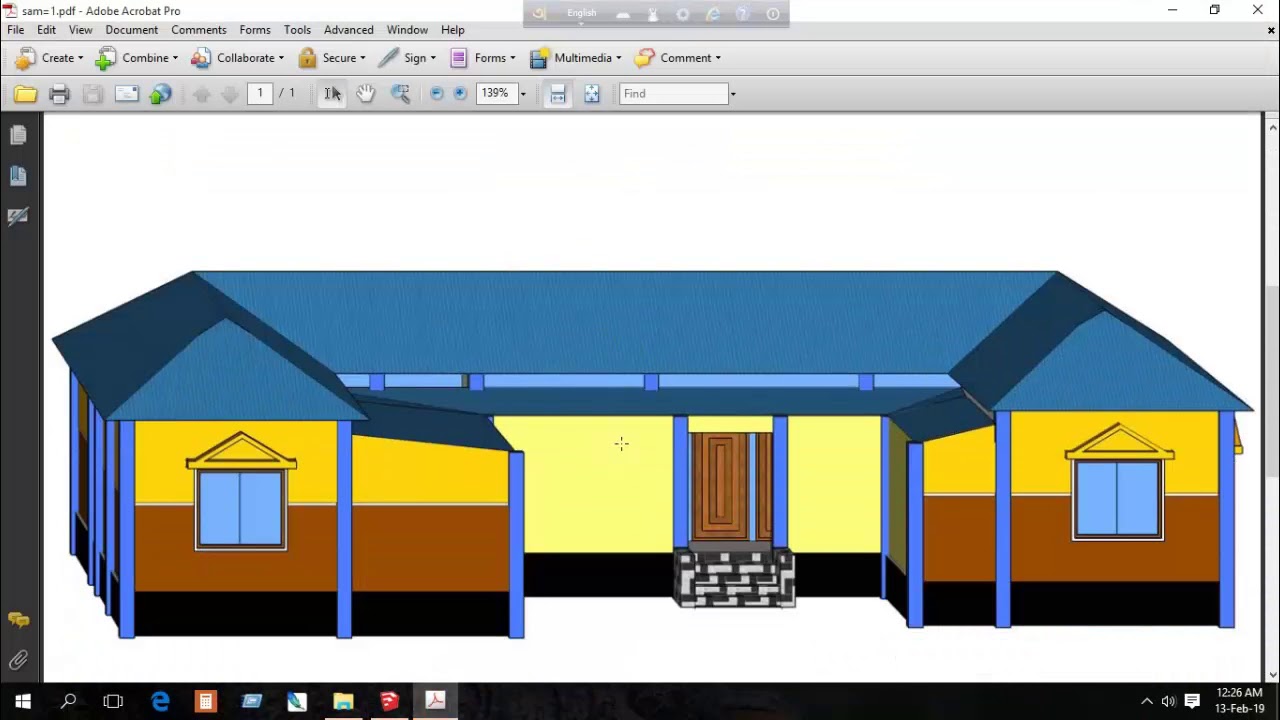Go to next page with down arrow

click(x=230, y=94)
